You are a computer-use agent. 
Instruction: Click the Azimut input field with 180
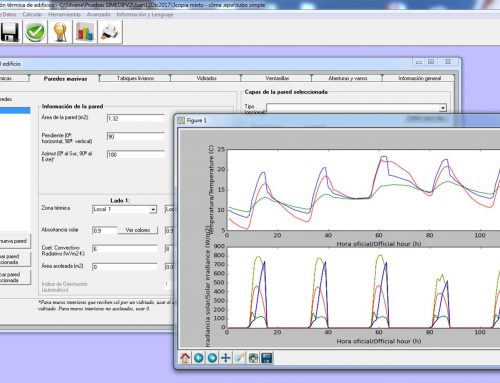coord(136,154)
